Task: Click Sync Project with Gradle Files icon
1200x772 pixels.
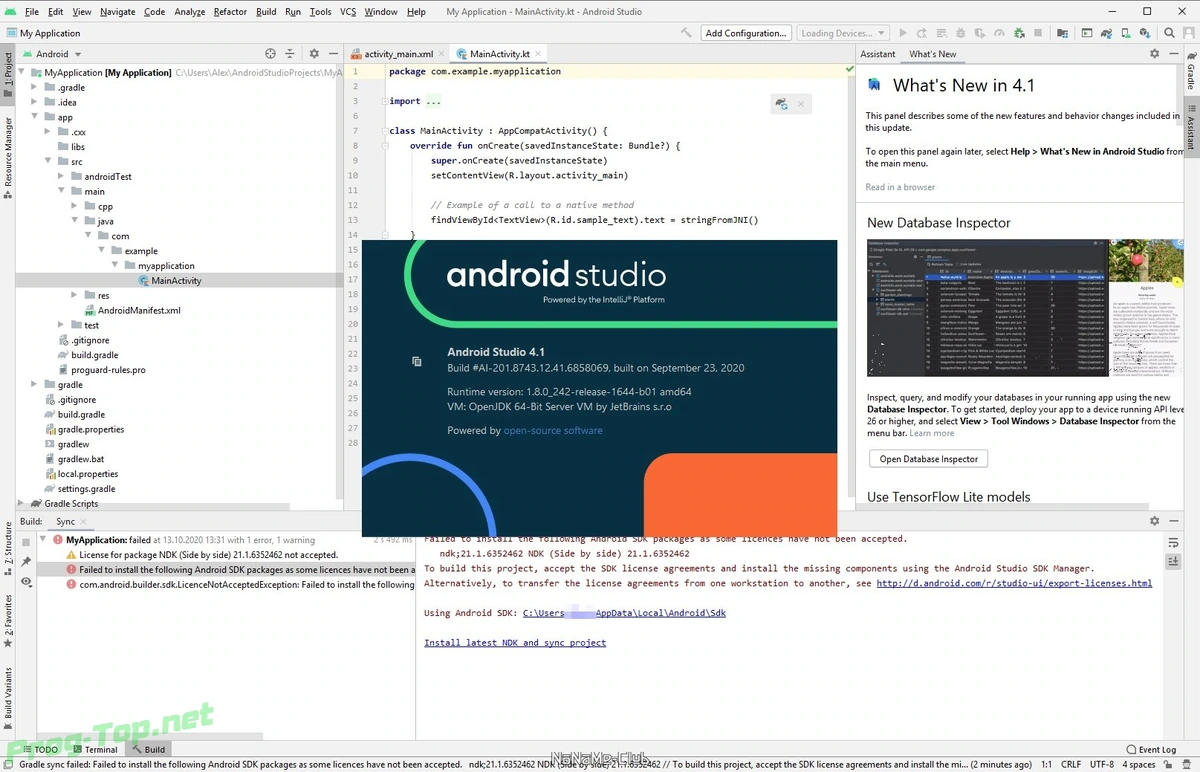Action: pos(1106,33)
